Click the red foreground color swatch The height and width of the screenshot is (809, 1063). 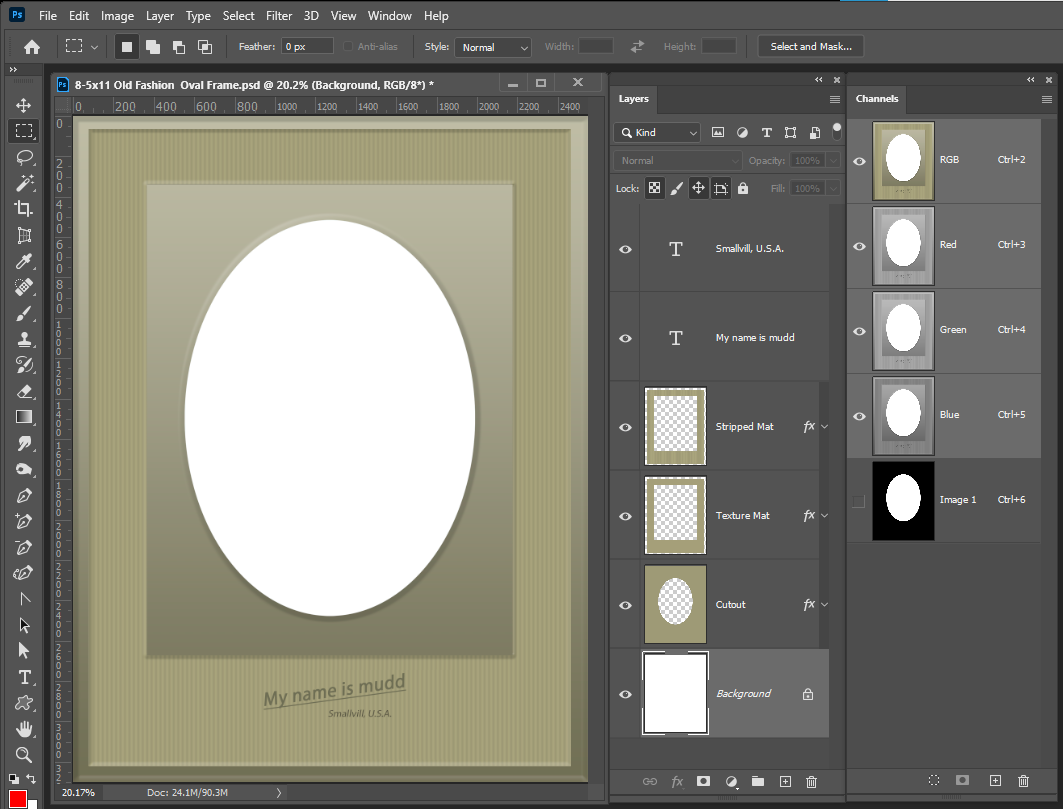(15, 798)
